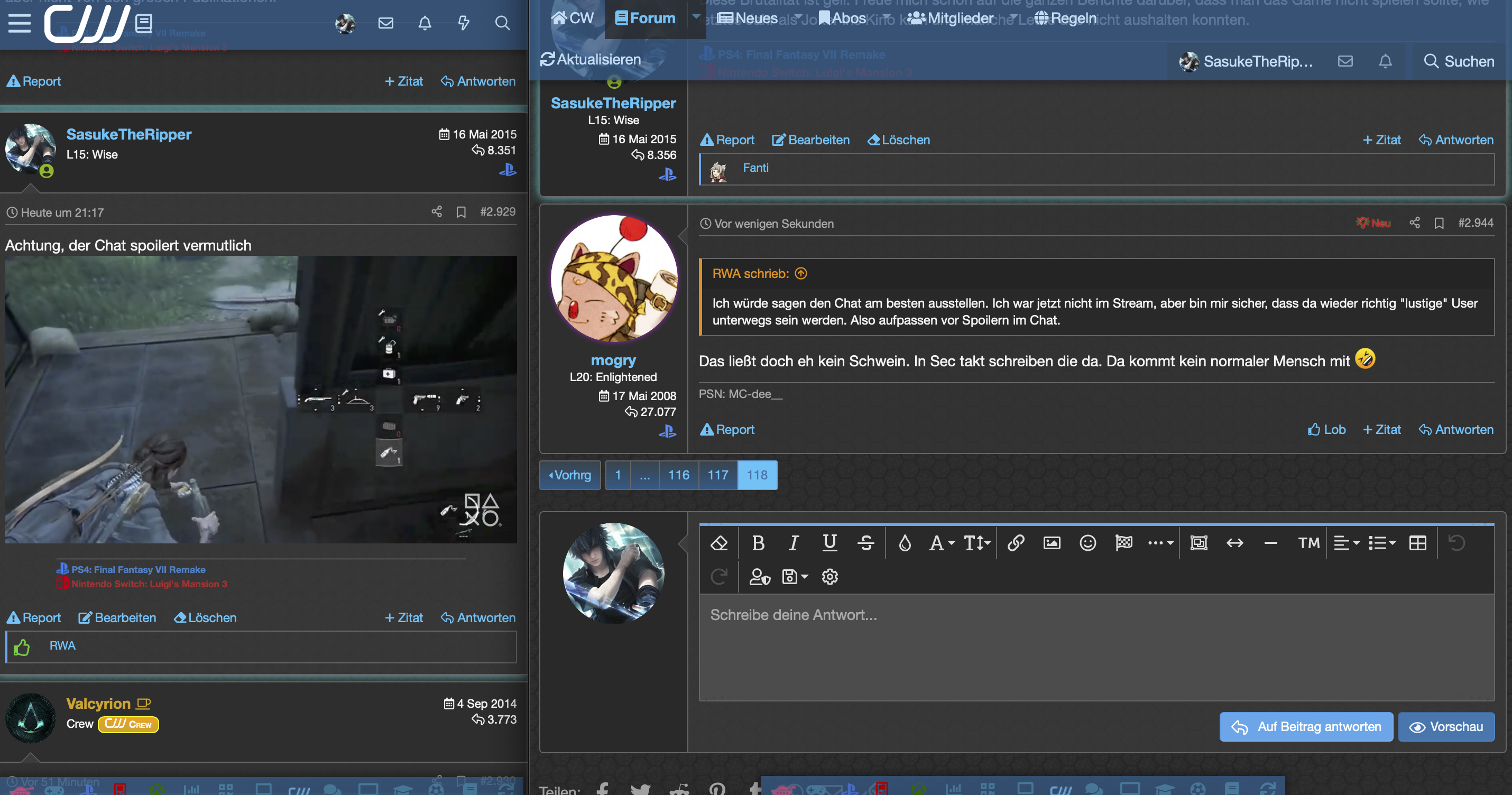
Task: Open the list type dropdown
Action: [x=1382, y=543]
